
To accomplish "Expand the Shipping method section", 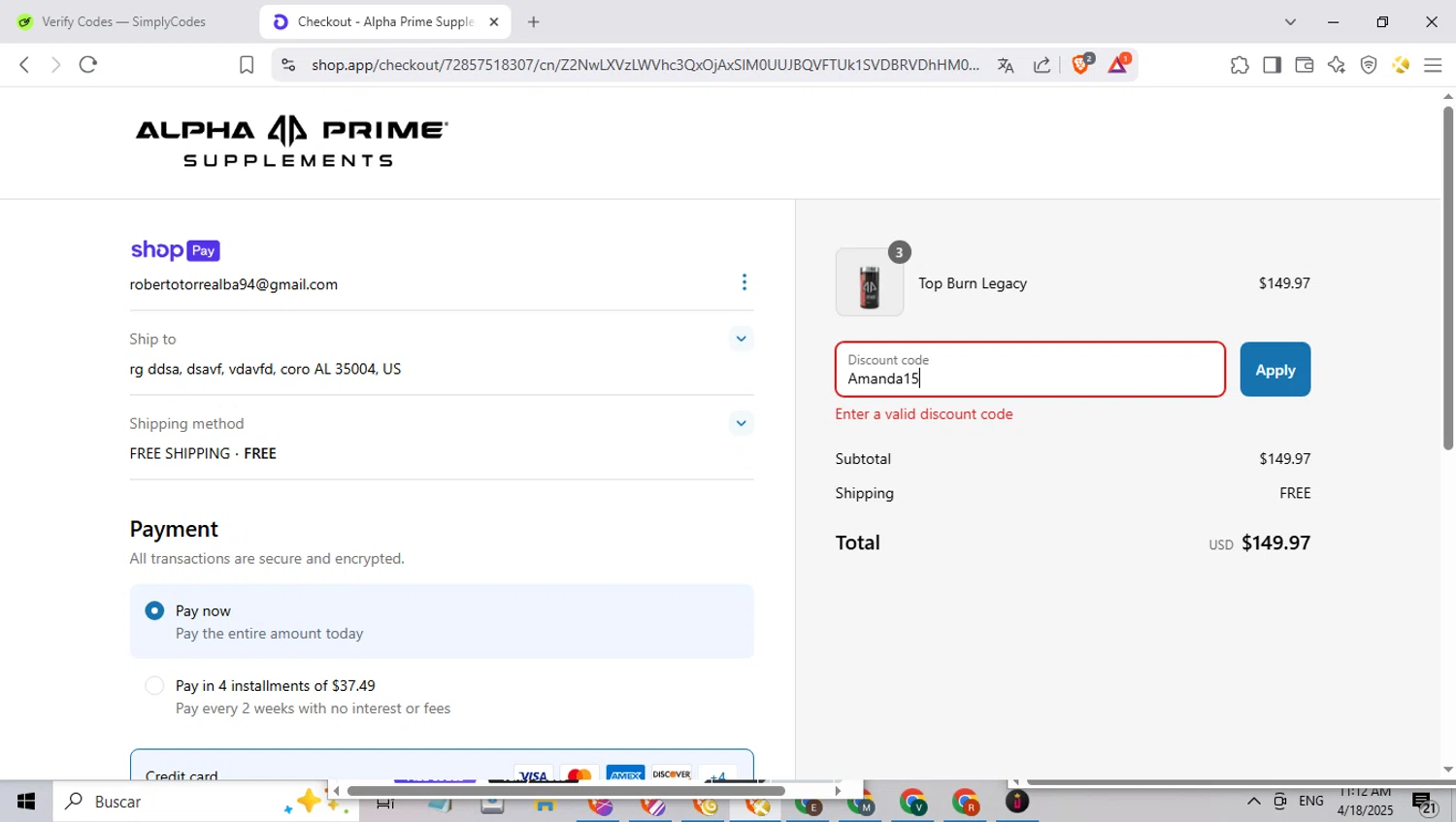I will click(741, 423).
